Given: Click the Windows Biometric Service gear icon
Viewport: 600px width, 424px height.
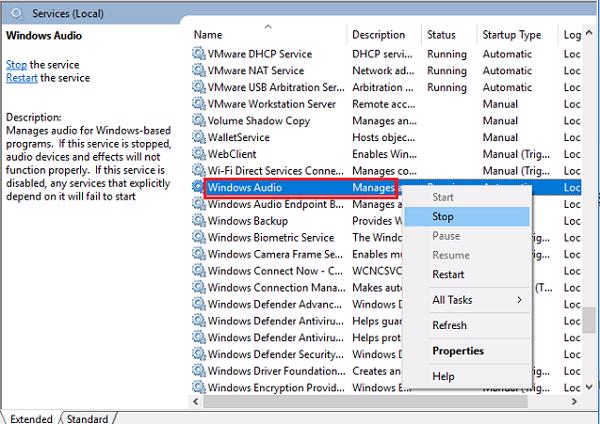Looking at the screenshot, I should coord(199,237).
